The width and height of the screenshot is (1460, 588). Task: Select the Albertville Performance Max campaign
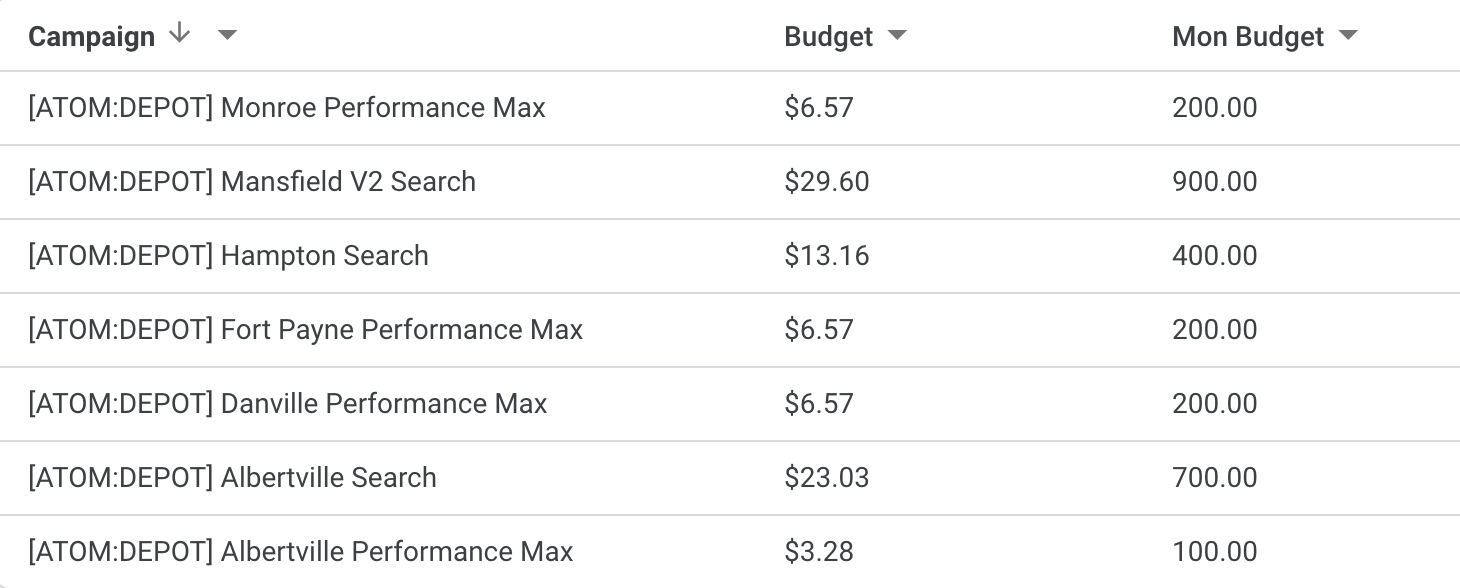[301, 552]
